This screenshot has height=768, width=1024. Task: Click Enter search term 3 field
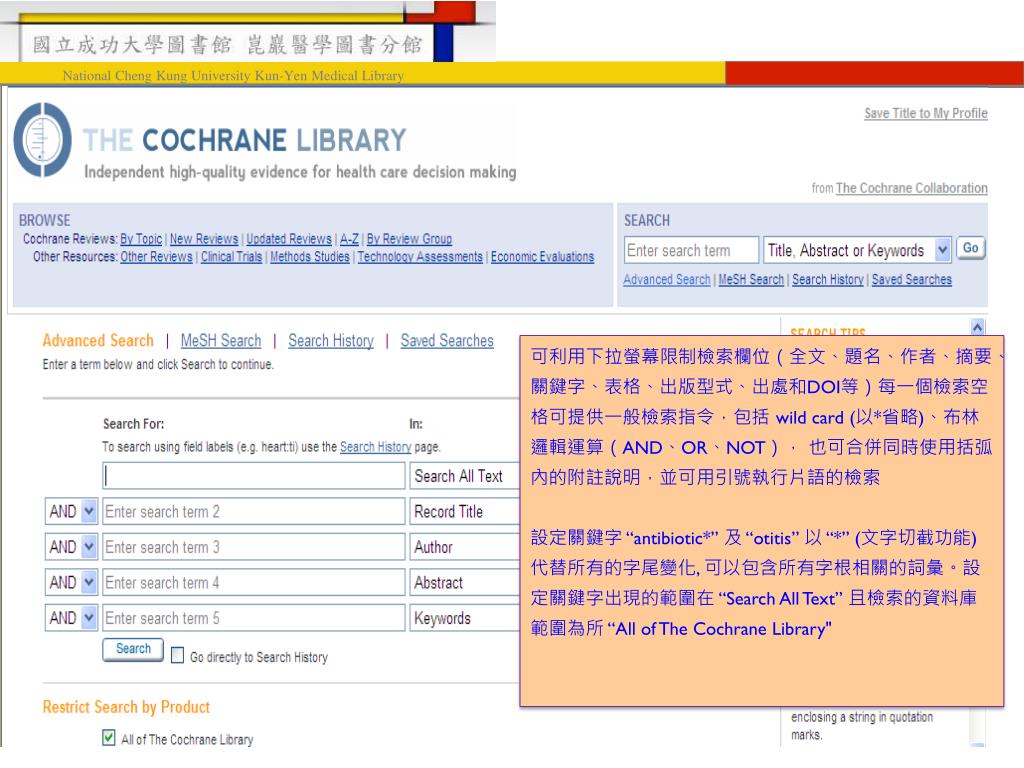tap(253, 547)
